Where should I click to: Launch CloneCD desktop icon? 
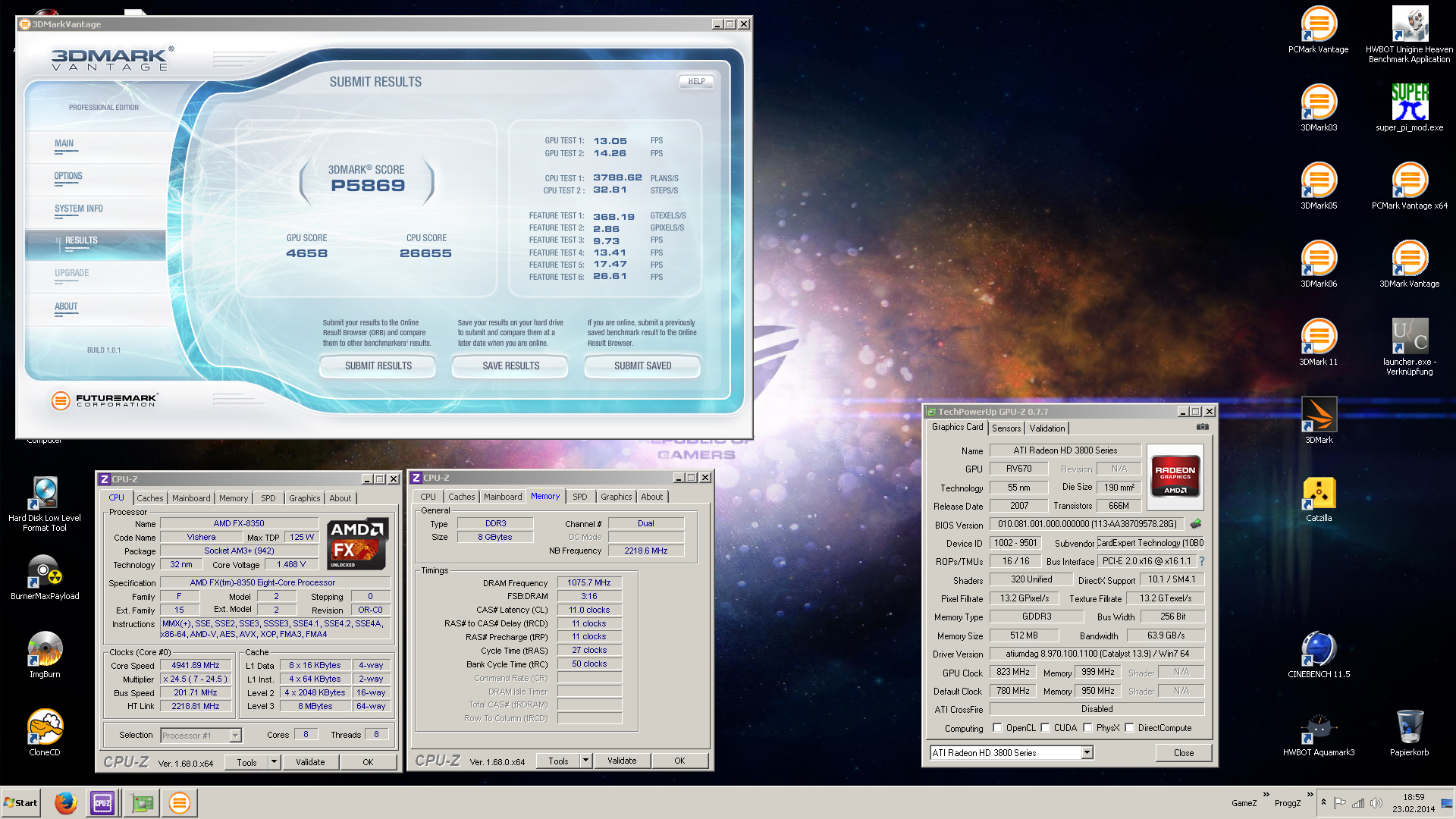(x=45, y=733)
